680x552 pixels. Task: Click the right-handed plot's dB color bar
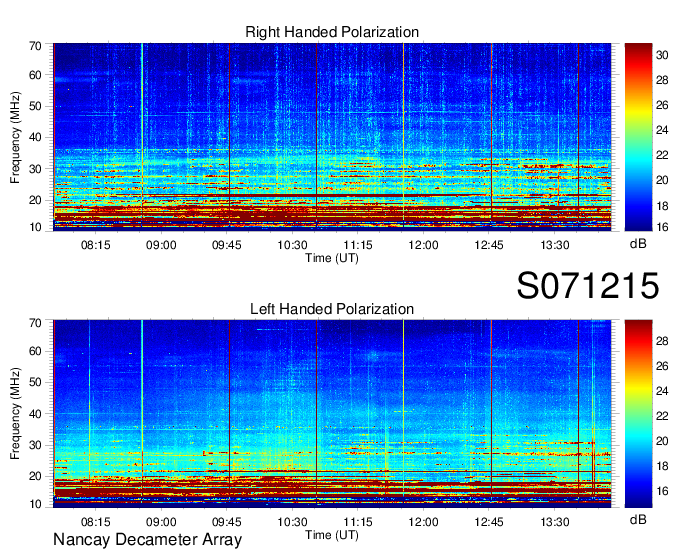click(638, 137)
